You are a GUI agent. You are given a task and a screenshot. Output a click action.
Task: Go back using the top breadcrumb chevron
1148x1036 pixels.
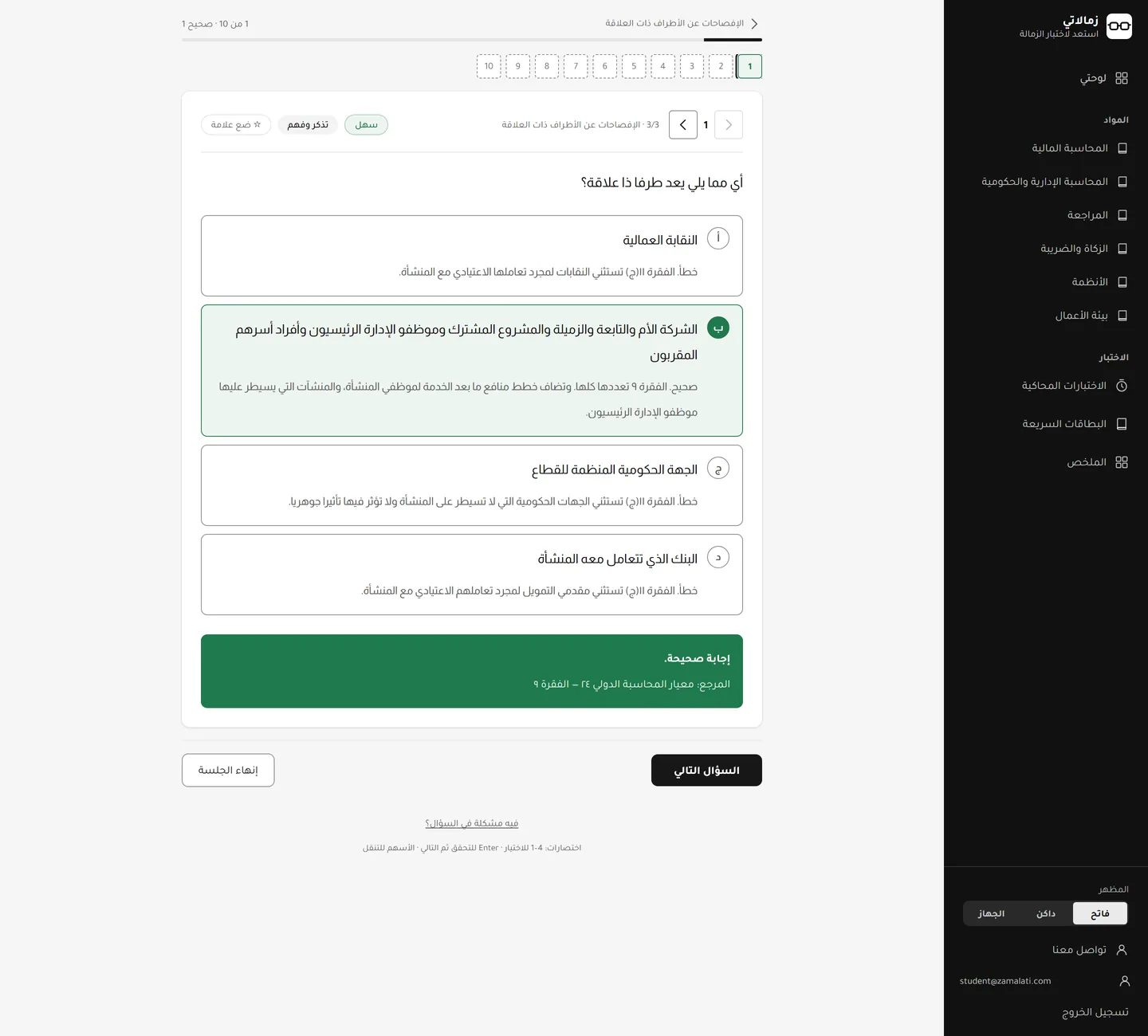754,24
